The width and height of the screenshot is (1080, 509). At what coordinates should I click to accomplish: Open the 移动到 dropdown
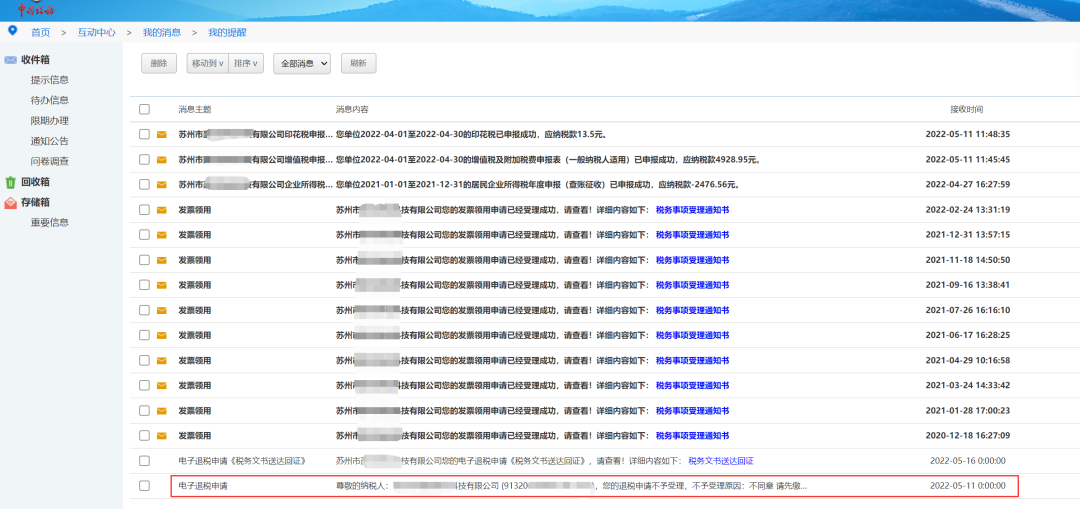tap(207, 63)
